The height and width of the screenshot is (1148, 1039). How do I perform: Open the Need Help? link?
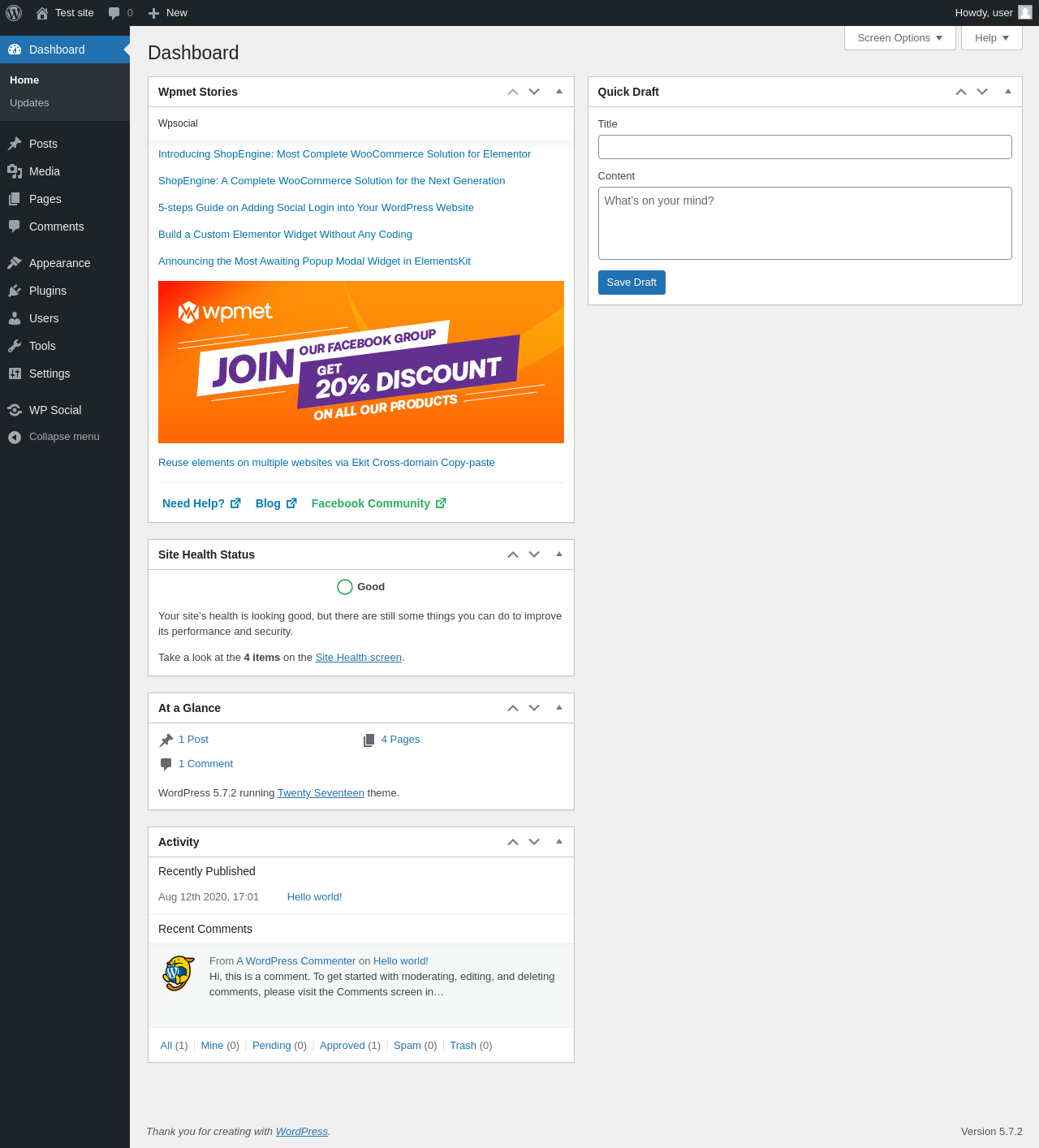[x=201, y=503]
